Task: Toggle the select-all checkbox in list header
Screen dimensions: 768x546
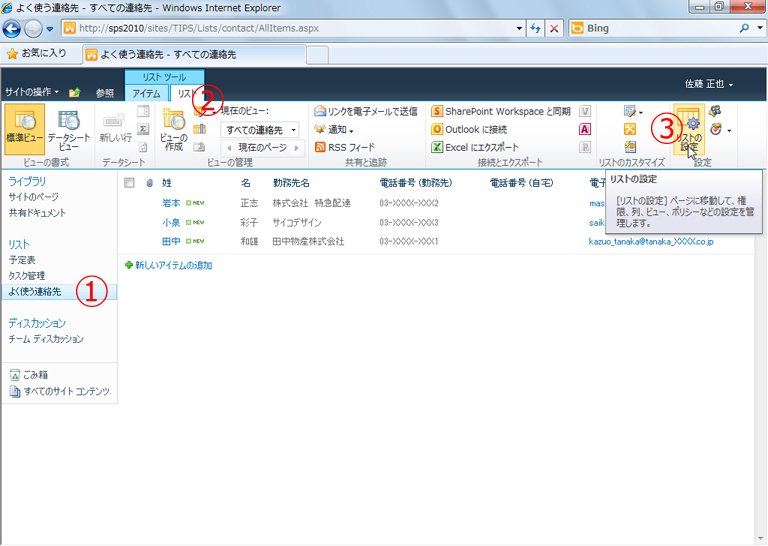Action: point(129,183)
